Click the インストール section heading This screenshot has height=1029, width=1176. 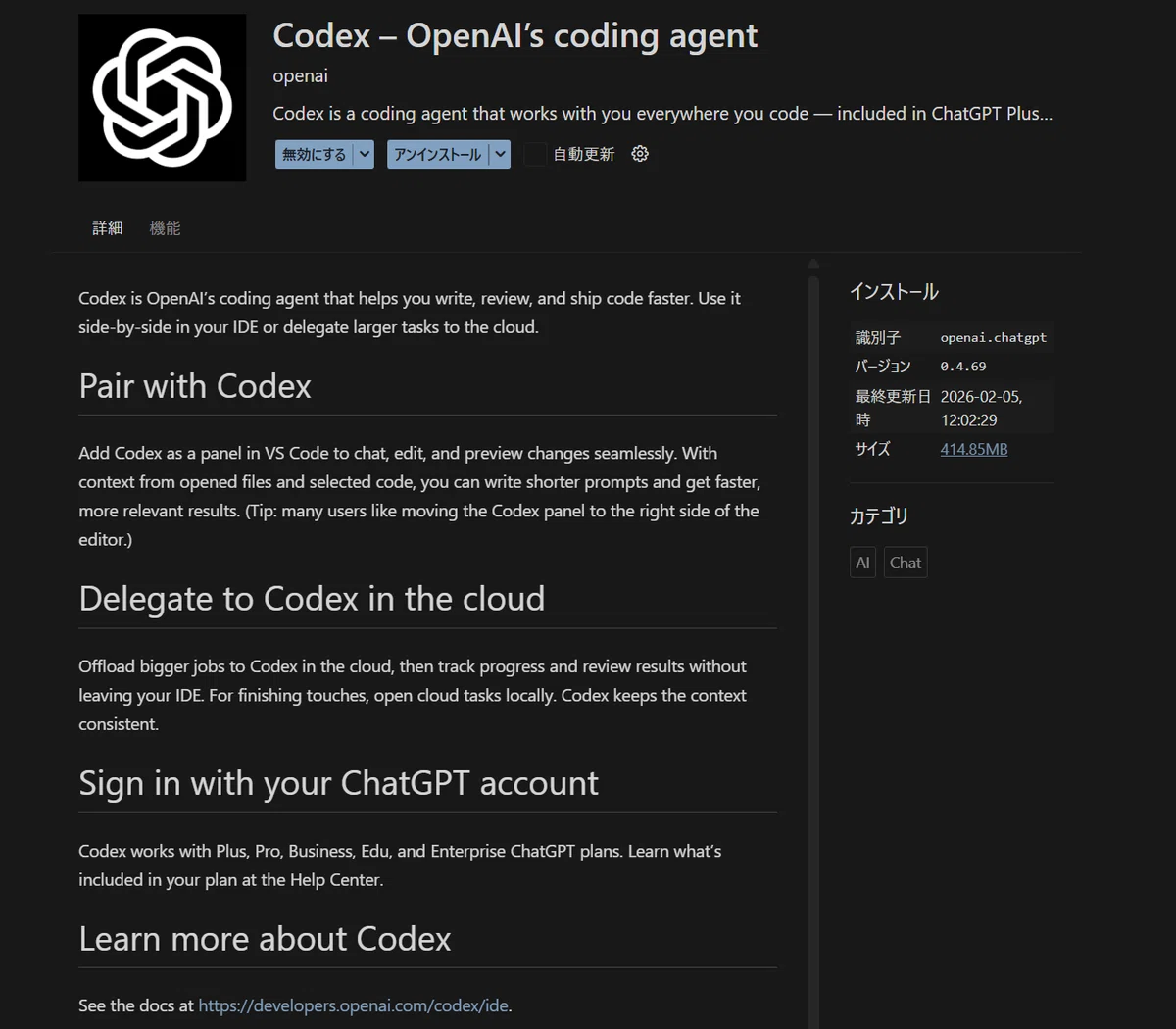point(894,292)
